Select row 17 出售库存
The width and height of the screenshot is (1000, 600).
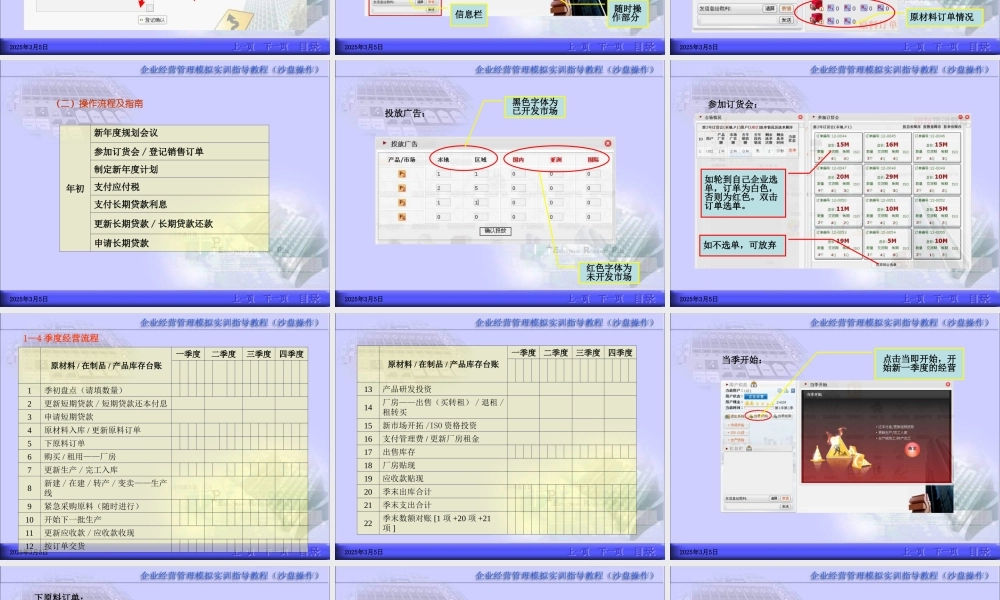(x=497, y=452)
